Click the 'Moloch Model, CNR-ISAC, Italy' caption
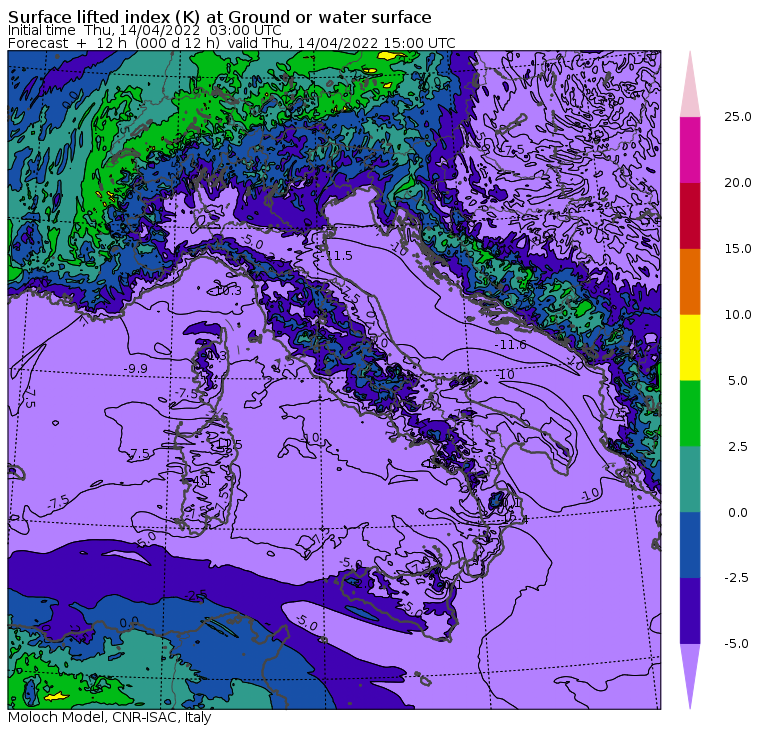 click(110, 717)
